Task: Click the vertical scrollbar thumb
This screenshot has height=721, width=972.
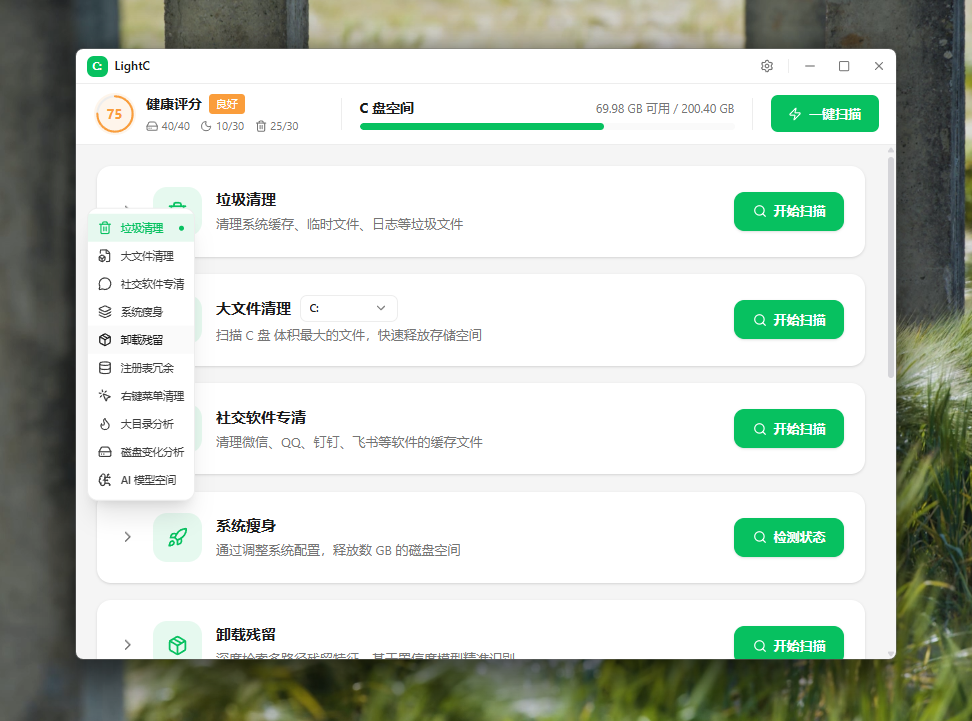Action: [x=891, y=267]
